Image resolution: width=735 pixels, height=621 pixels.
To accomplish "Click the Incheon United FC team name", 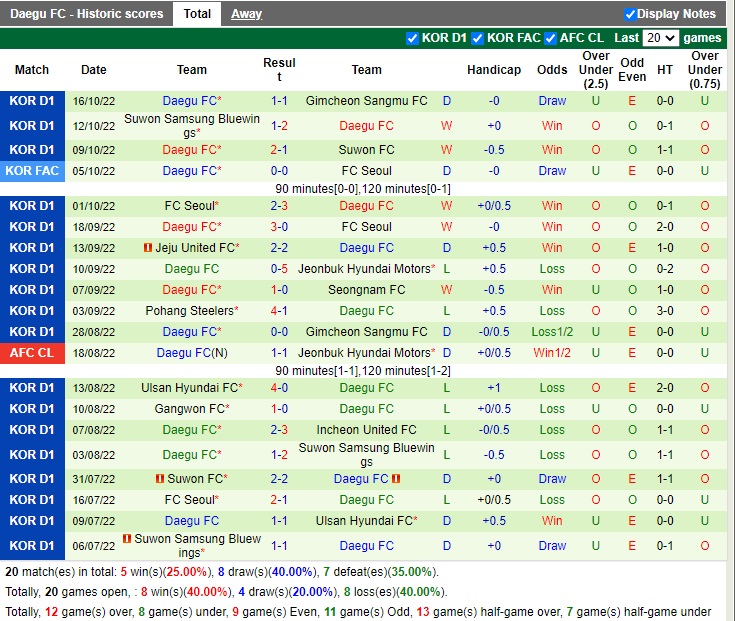I will (x=366, y=430).
